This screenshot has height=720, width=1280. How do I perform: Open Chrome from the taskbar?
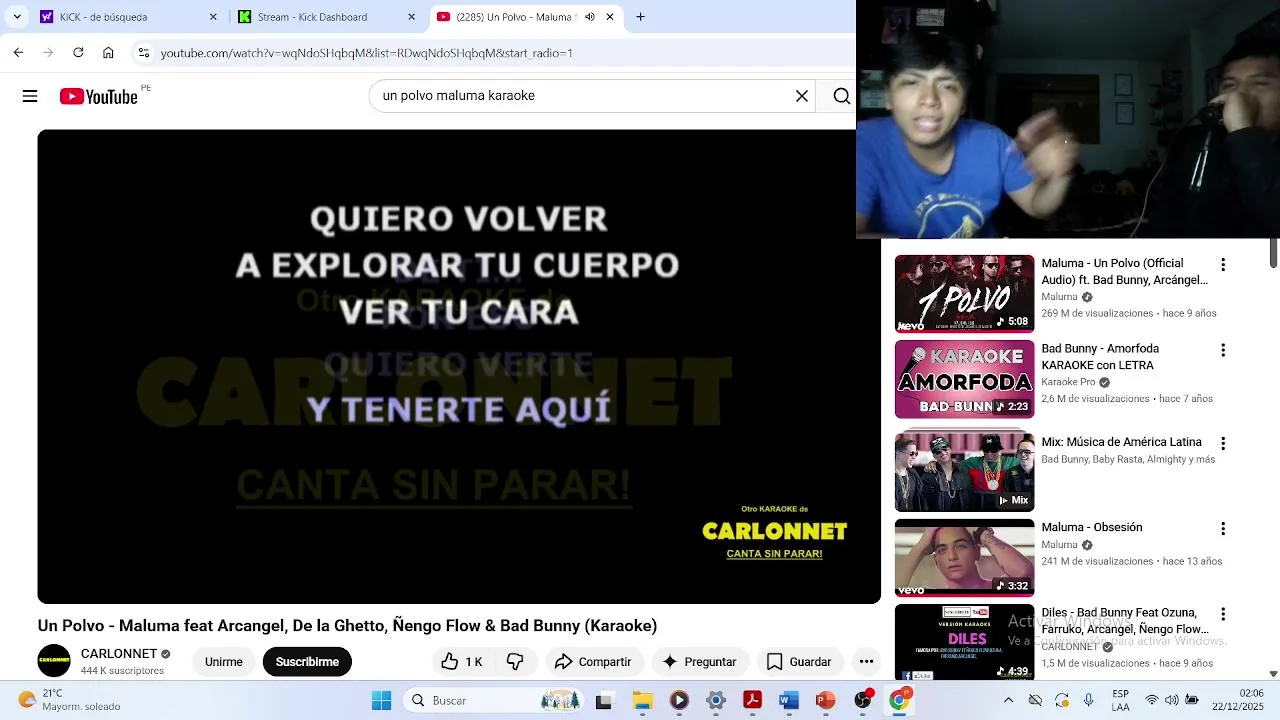(x=898, y=701)
